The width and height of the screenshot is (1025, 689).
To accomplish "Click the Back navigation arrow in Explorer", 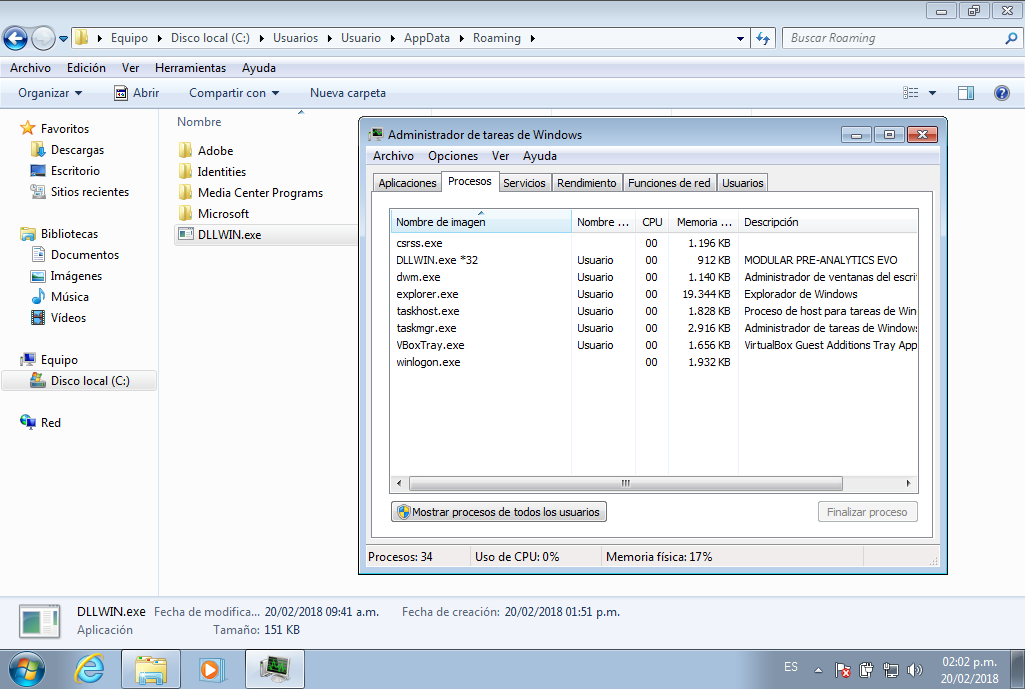I will point(16,38).
